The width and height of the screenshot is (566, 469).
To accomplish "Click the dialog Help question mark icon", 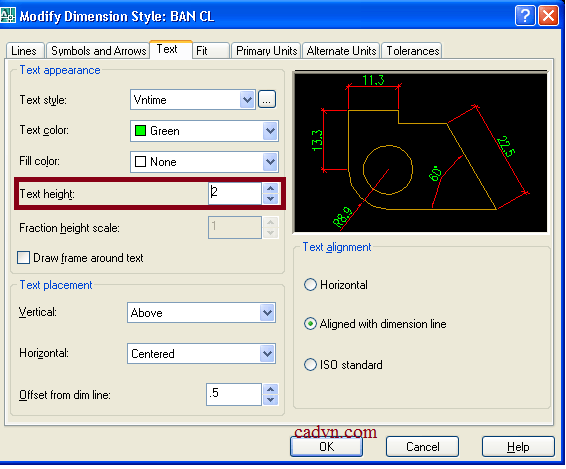I will [525, 16].
